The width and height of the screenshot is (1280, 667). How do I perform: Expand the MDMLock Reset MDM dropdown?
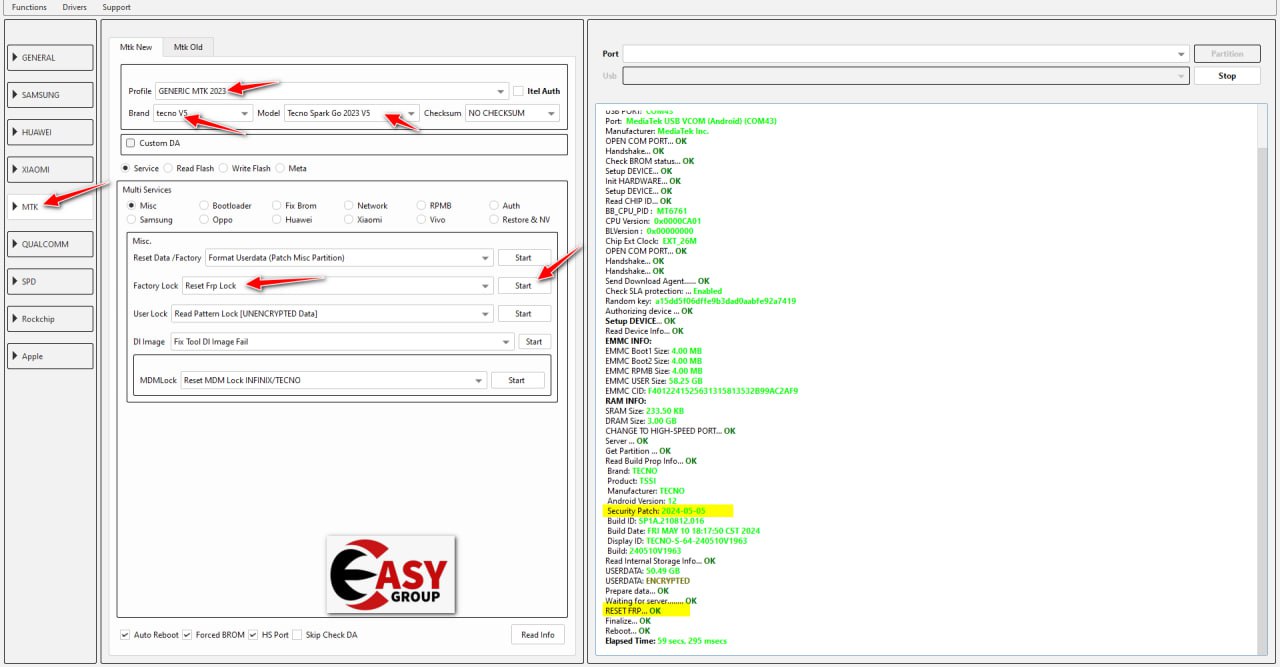pyautogui.click(x=334, y=380)
